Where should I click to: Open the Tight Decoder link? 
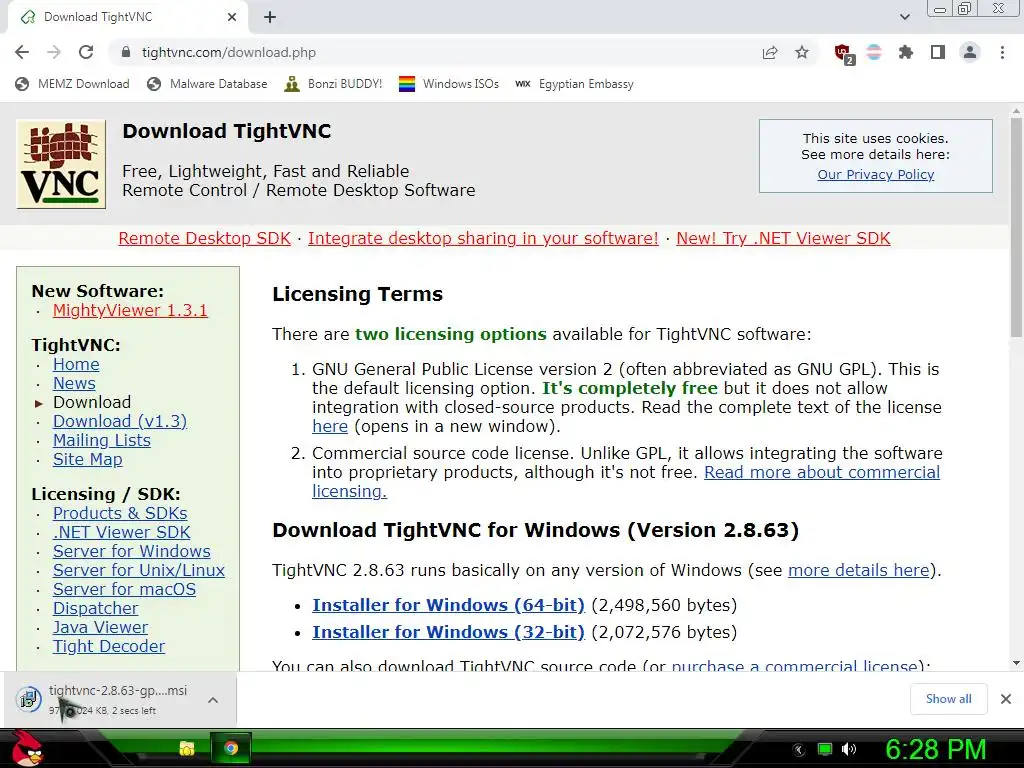109,646
